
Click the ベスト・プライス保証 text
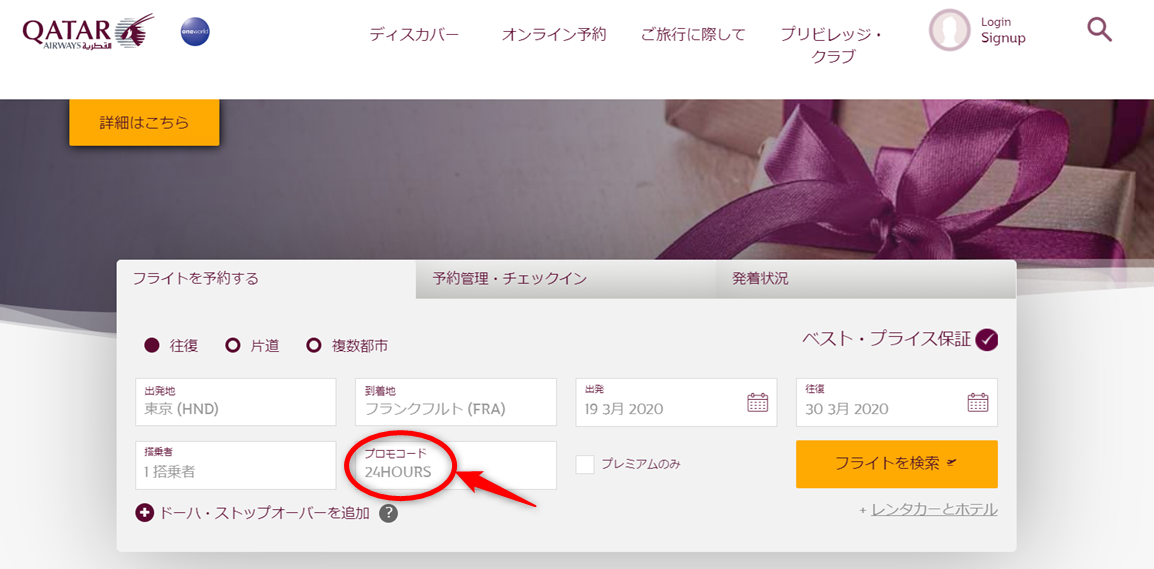[x=886, y=340]
